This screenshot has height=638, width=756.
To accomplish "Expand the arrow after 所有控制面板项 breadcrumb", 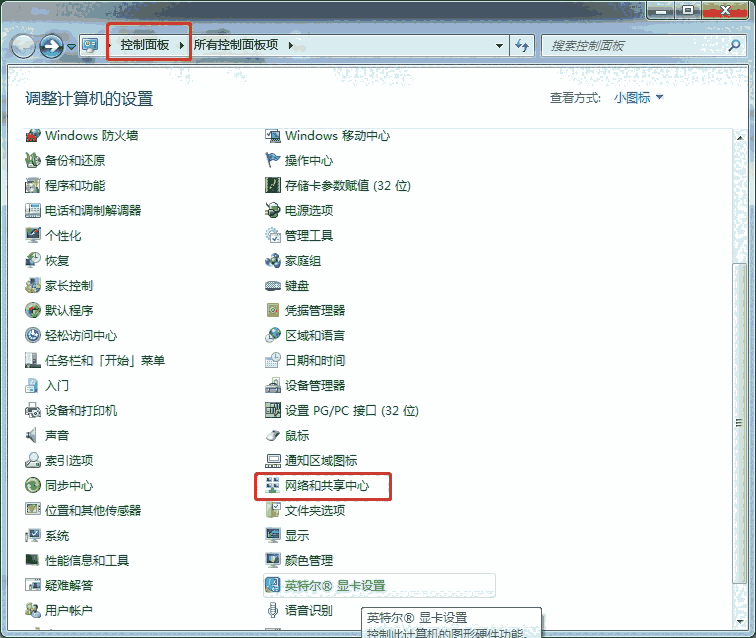I will click(x=290, y=45).
